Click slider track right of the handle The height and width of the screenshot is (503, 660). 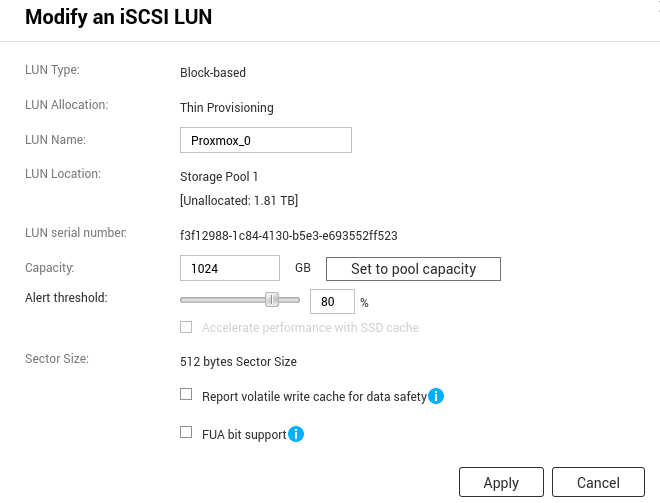click(x=290, y=300)
